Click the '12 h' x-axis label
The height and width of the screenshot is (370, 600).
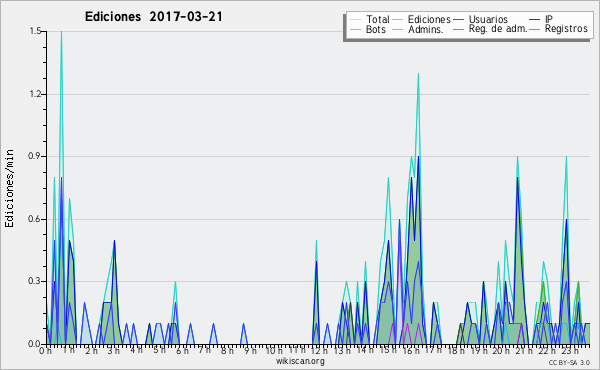(319, 351)
